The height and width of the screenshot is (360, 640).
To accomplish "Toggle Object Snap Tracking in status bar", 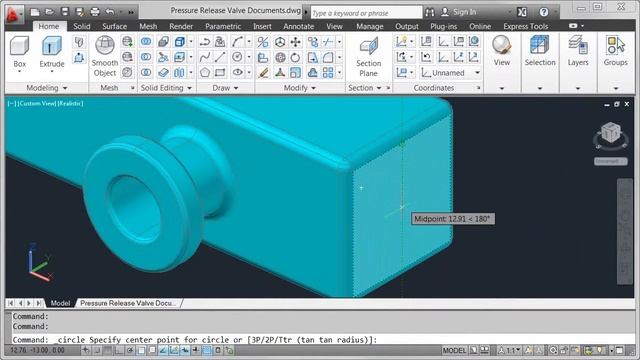I will click(163, 350).
